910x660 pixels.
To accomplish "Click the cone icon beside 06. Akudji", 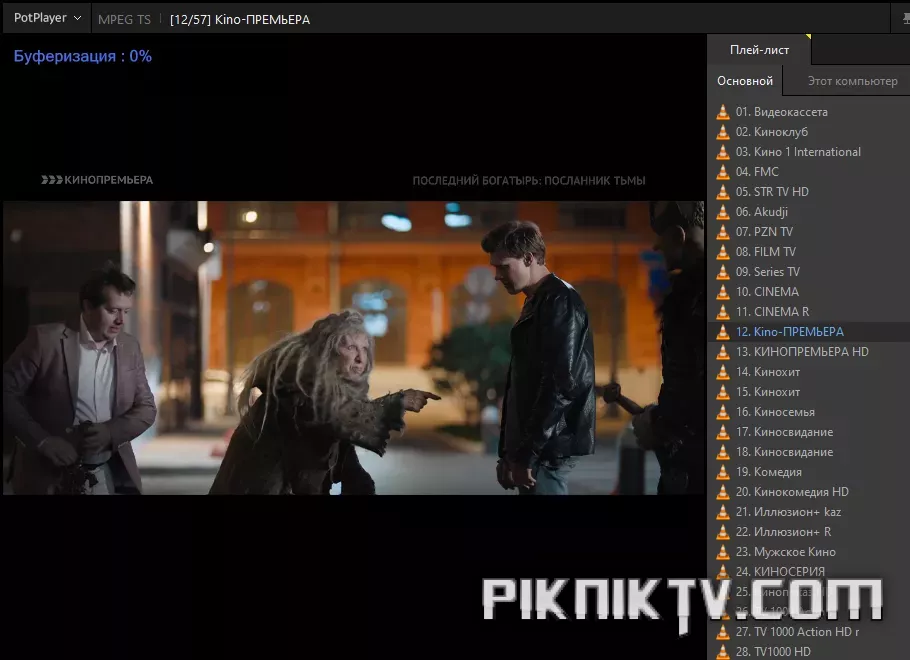I will click(x=723, y=212).
